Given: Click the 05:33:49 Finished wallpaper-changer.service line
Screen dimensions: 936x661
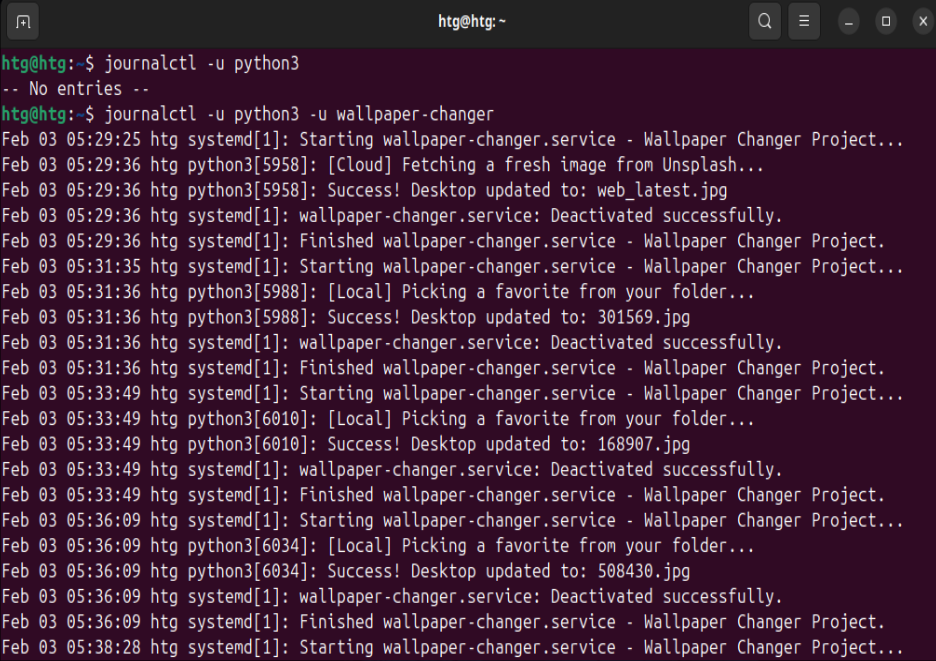Looking at the screenshot, I should tap(443, 495).
